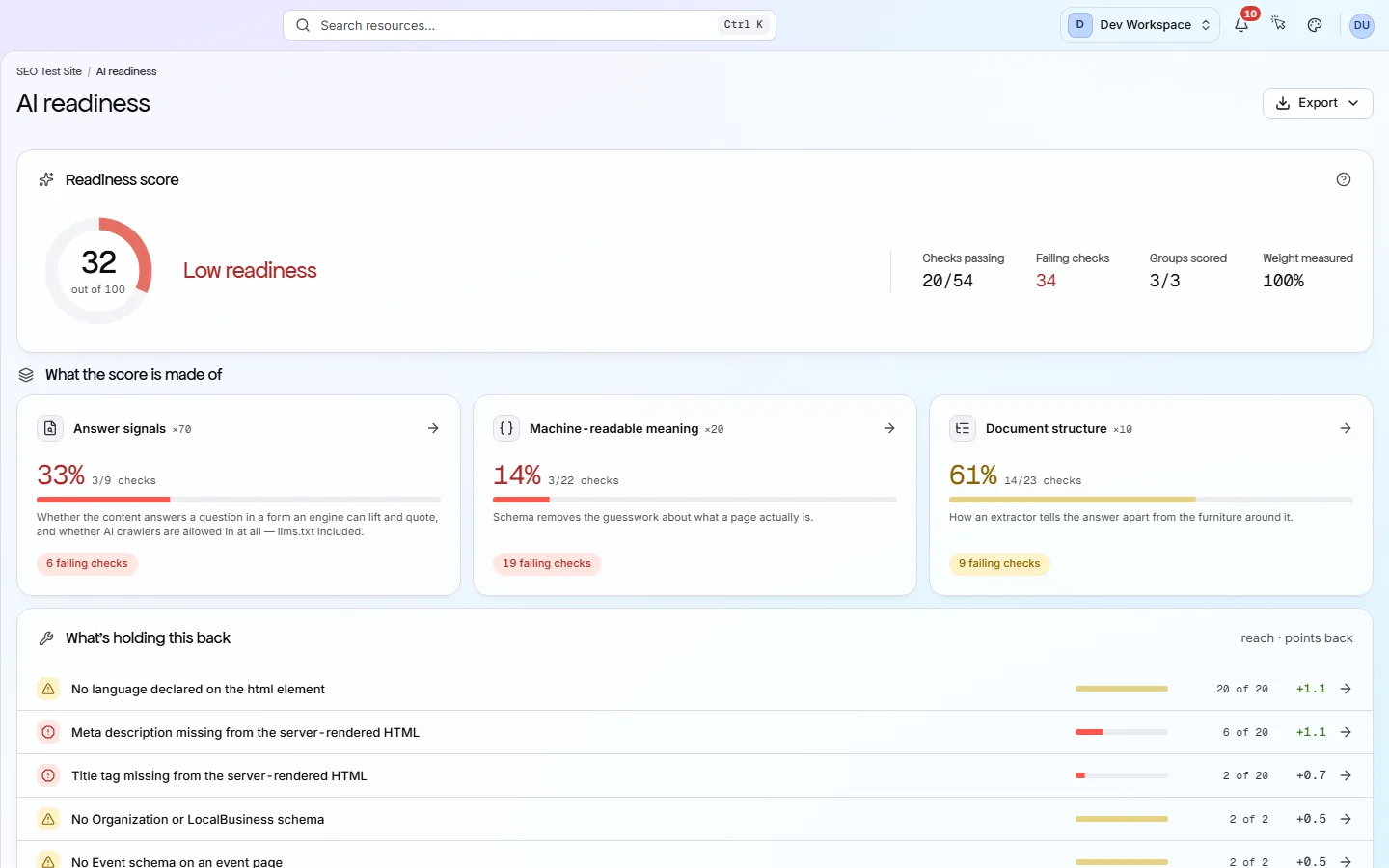Click the Checks passing value 20/54

(x=947, y=281)
